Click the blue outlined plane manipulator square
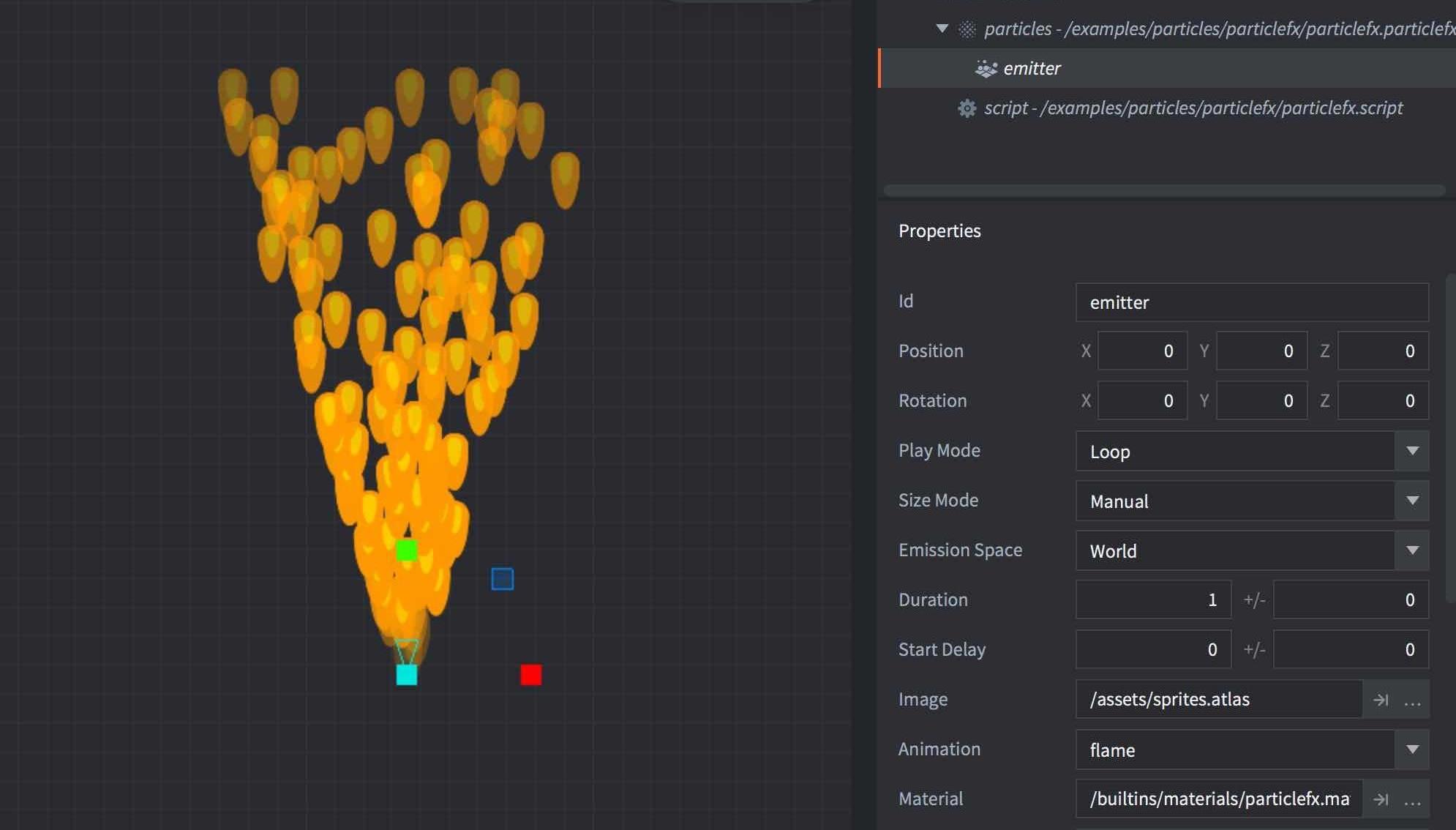The height and width of the screenshot is (830, 1456). (x=502, y=579)
